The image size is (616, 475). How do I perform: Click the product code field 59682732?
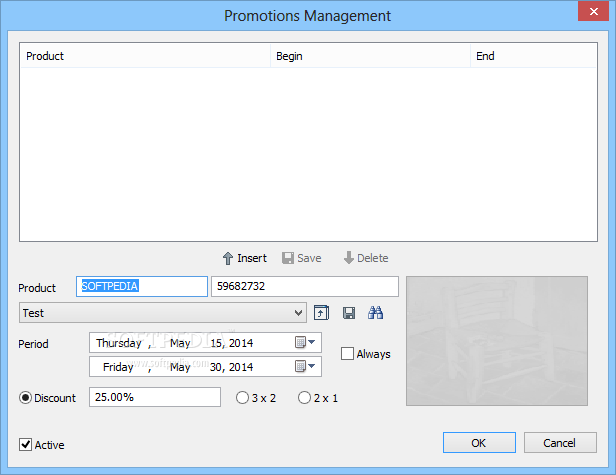point(304,287)
